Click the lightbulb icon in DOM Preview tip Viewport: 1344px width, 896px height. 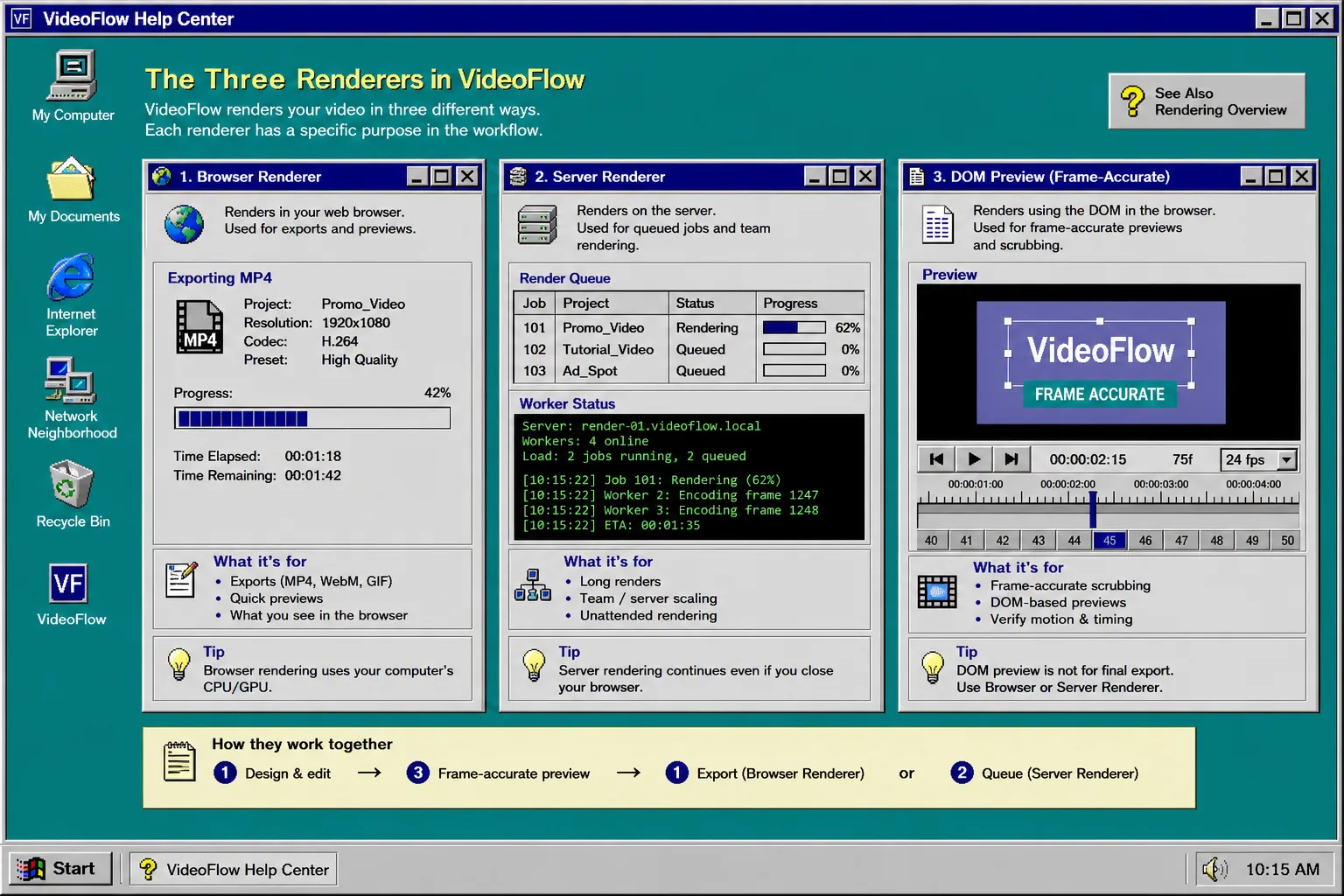pos(933,667)
